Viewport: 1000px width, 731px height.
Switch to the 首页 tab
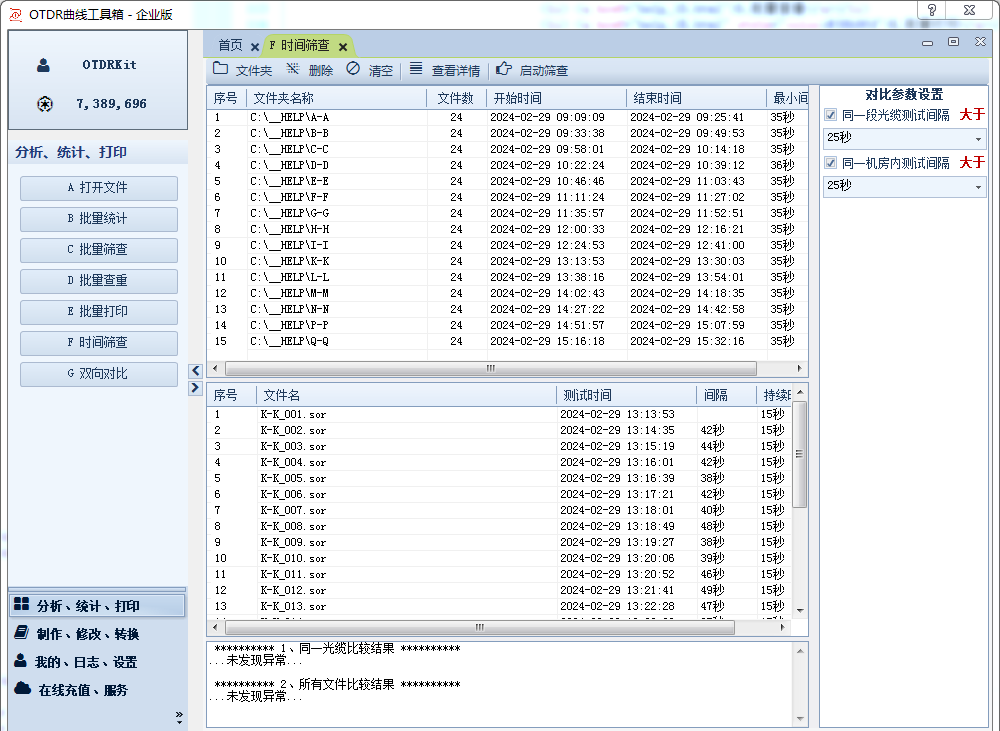(230, 46)
